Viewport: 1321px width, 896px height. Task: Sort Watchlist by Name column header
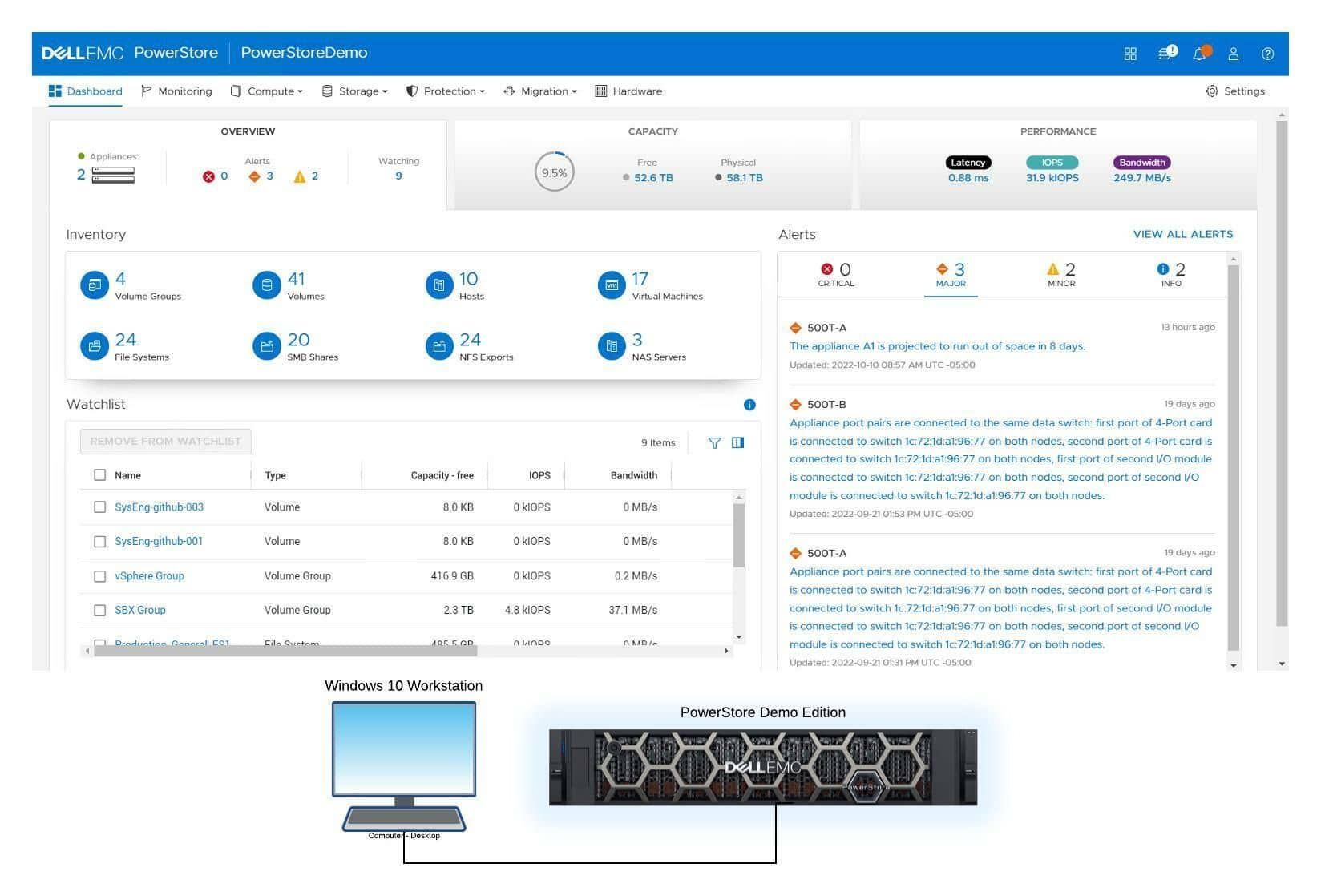click(x=127, y=475)
